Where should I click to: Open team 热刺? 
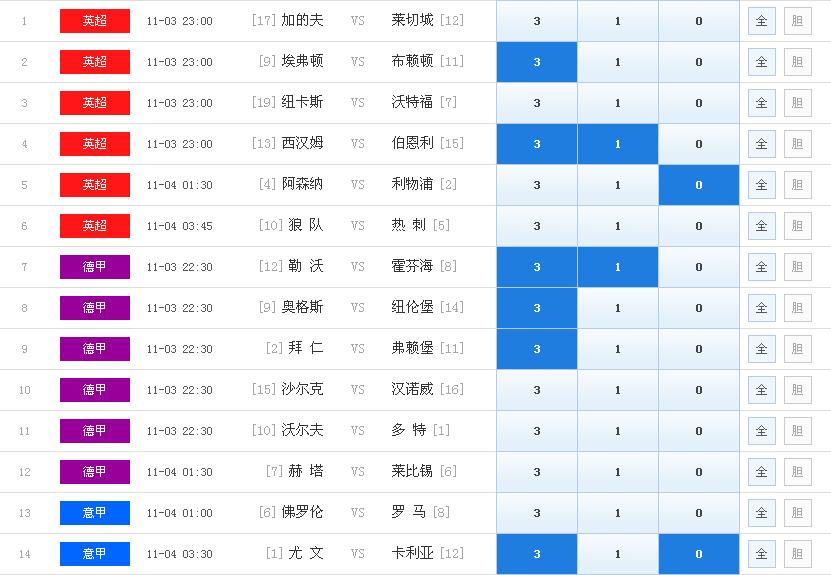click(409, 225)
